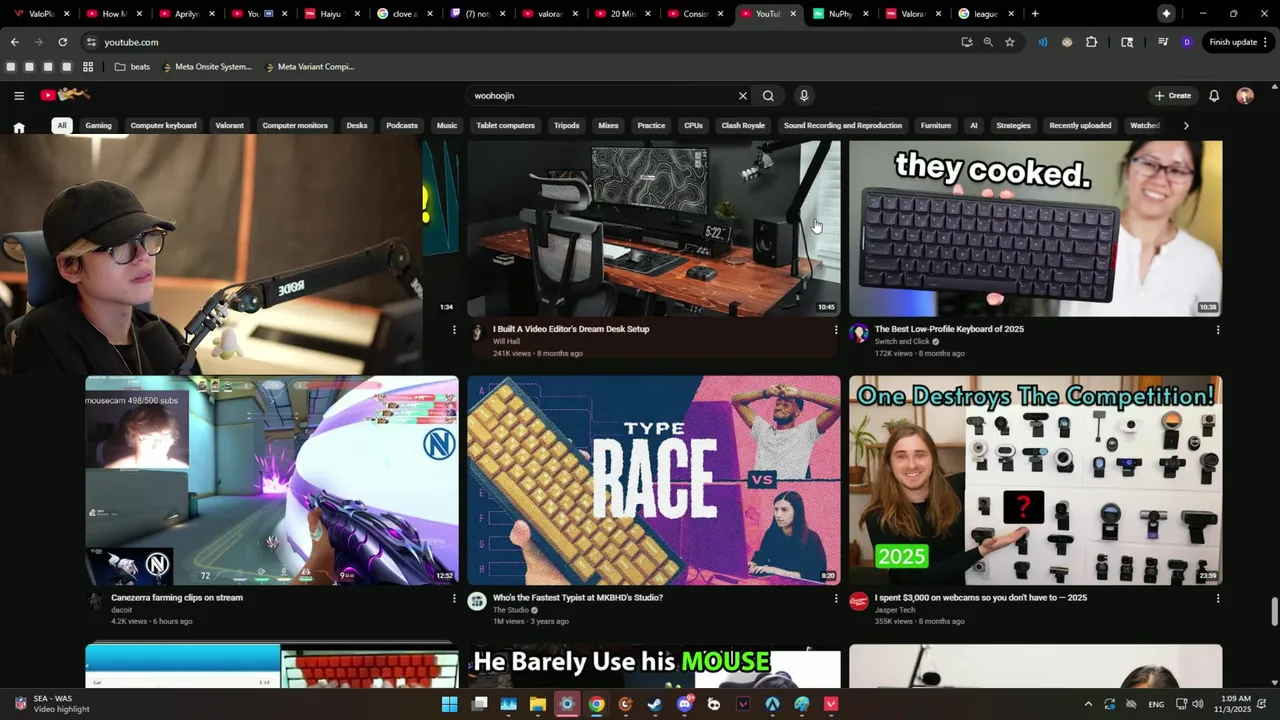Screen dimensions: 1280x720
Task: Open ENG language input selector
Action: click(x=1156, y=704)
